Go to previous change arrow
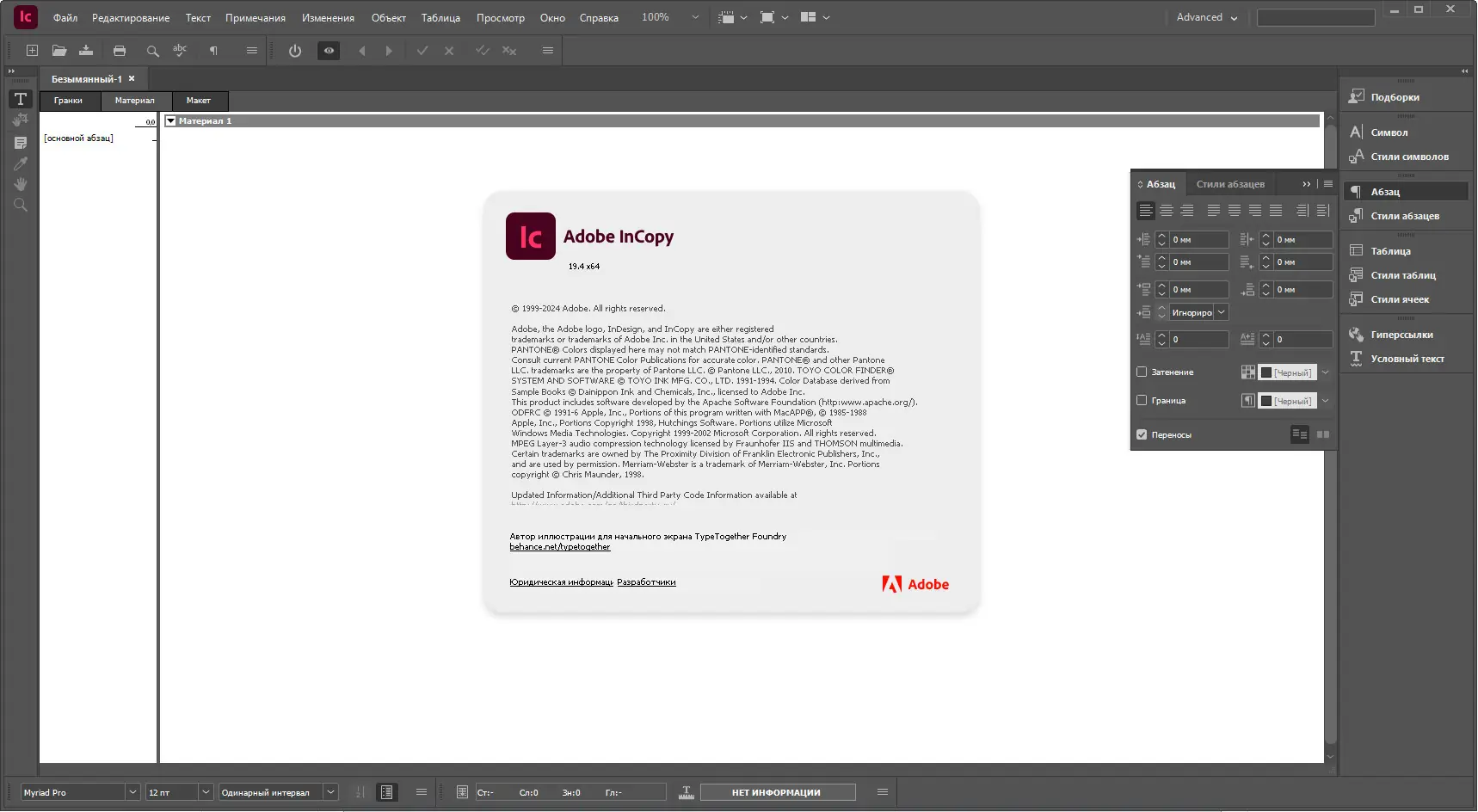Screen dimensions: 1478x812 pos(362,51)
